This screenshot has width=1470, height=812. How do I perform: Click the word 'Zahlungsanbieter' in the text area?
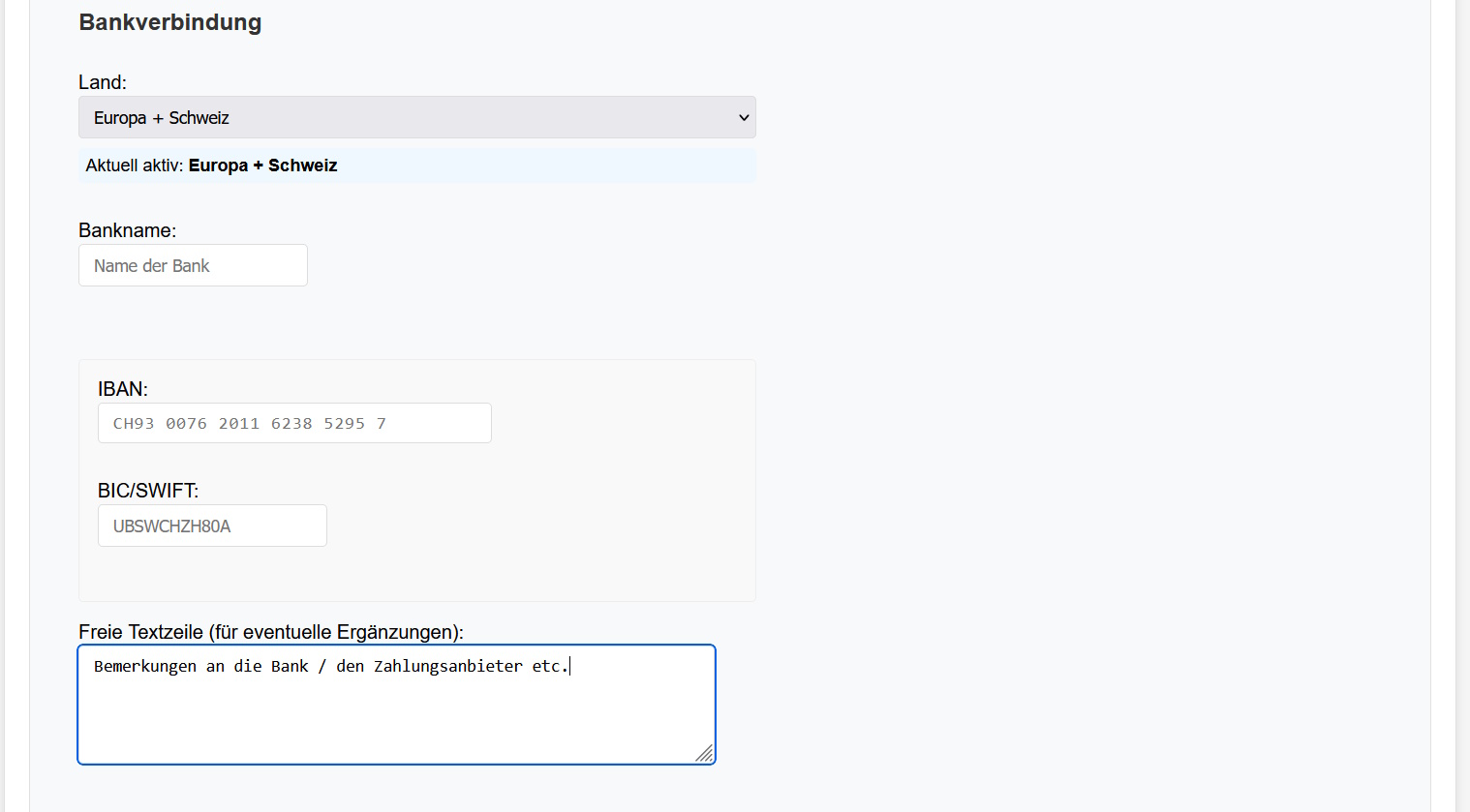pos(447,667)
